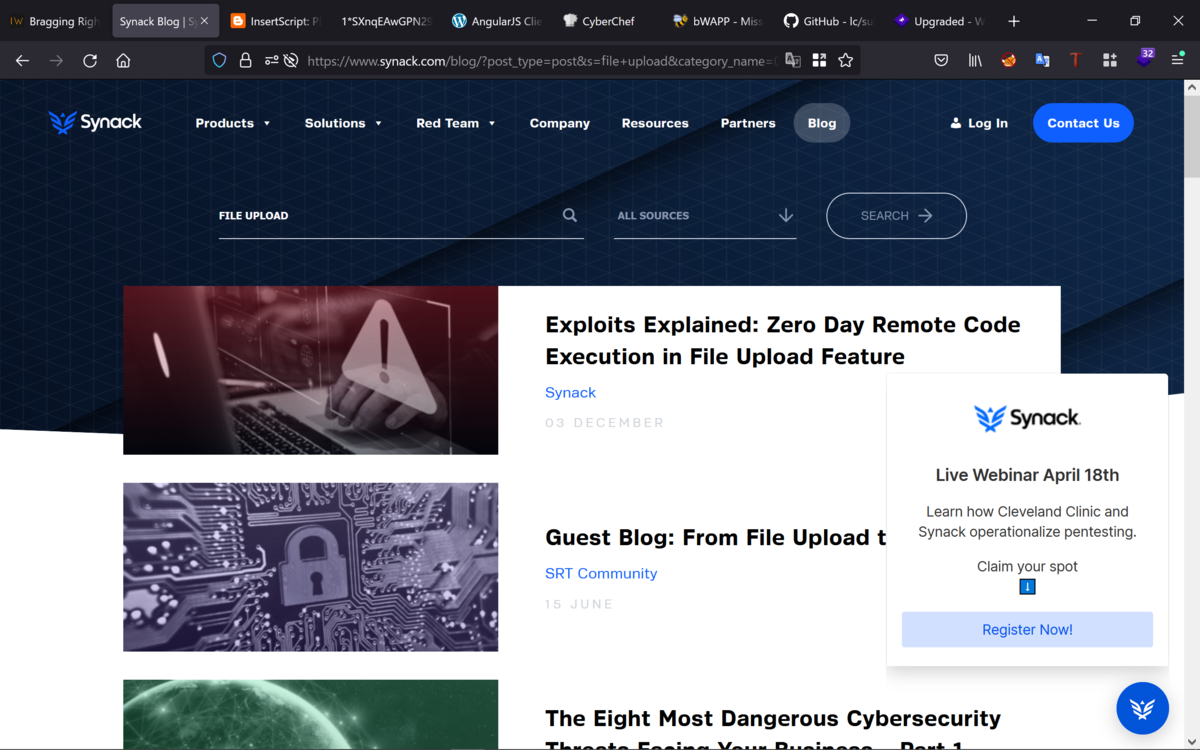Click the magnifier icon in search field
This screenshot has width=1200, height=750.
[570, 215]
